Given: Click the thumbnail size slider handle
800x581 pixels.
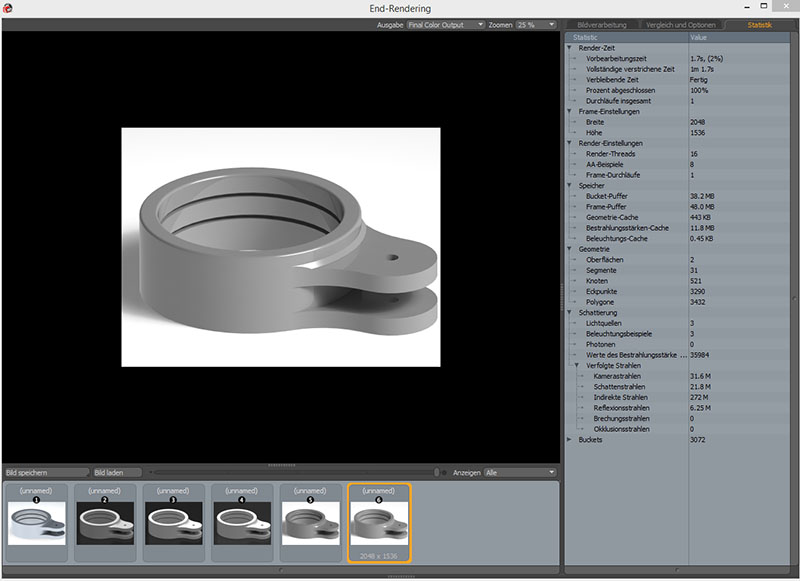Looking at the screenshot, I should (x=437, y=473).
